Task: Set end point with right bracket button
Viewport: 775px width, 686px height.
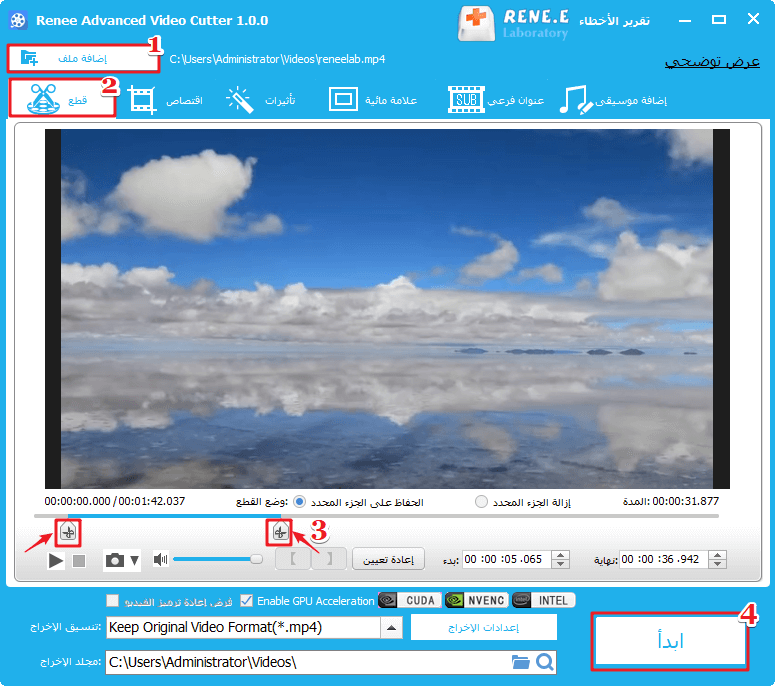Action: [329, 559]
